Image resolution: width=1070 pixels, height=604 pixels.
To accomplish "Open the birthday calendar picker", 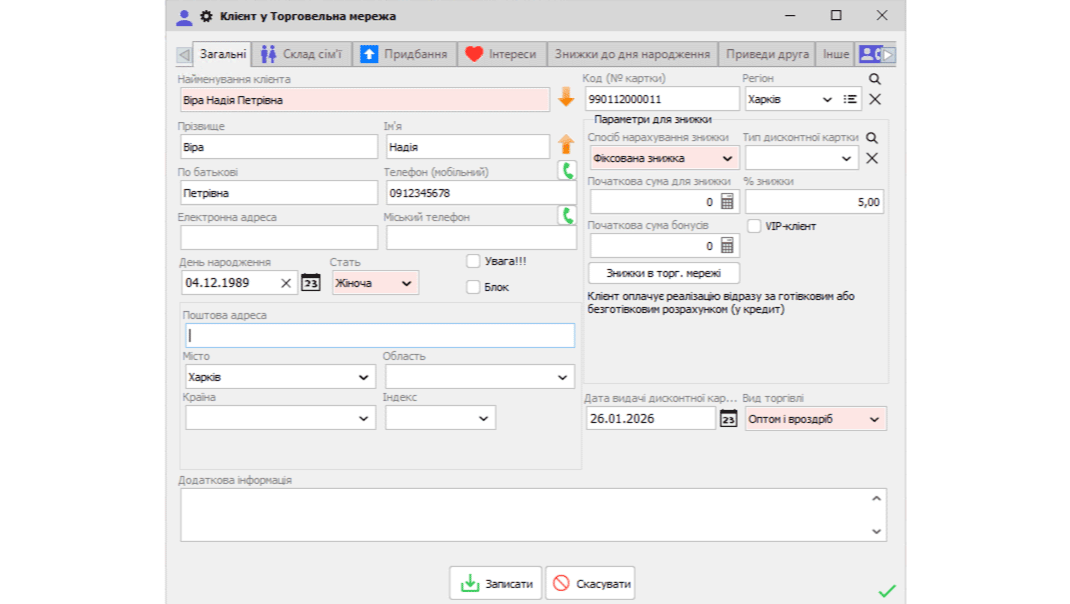I will [310, 283].
